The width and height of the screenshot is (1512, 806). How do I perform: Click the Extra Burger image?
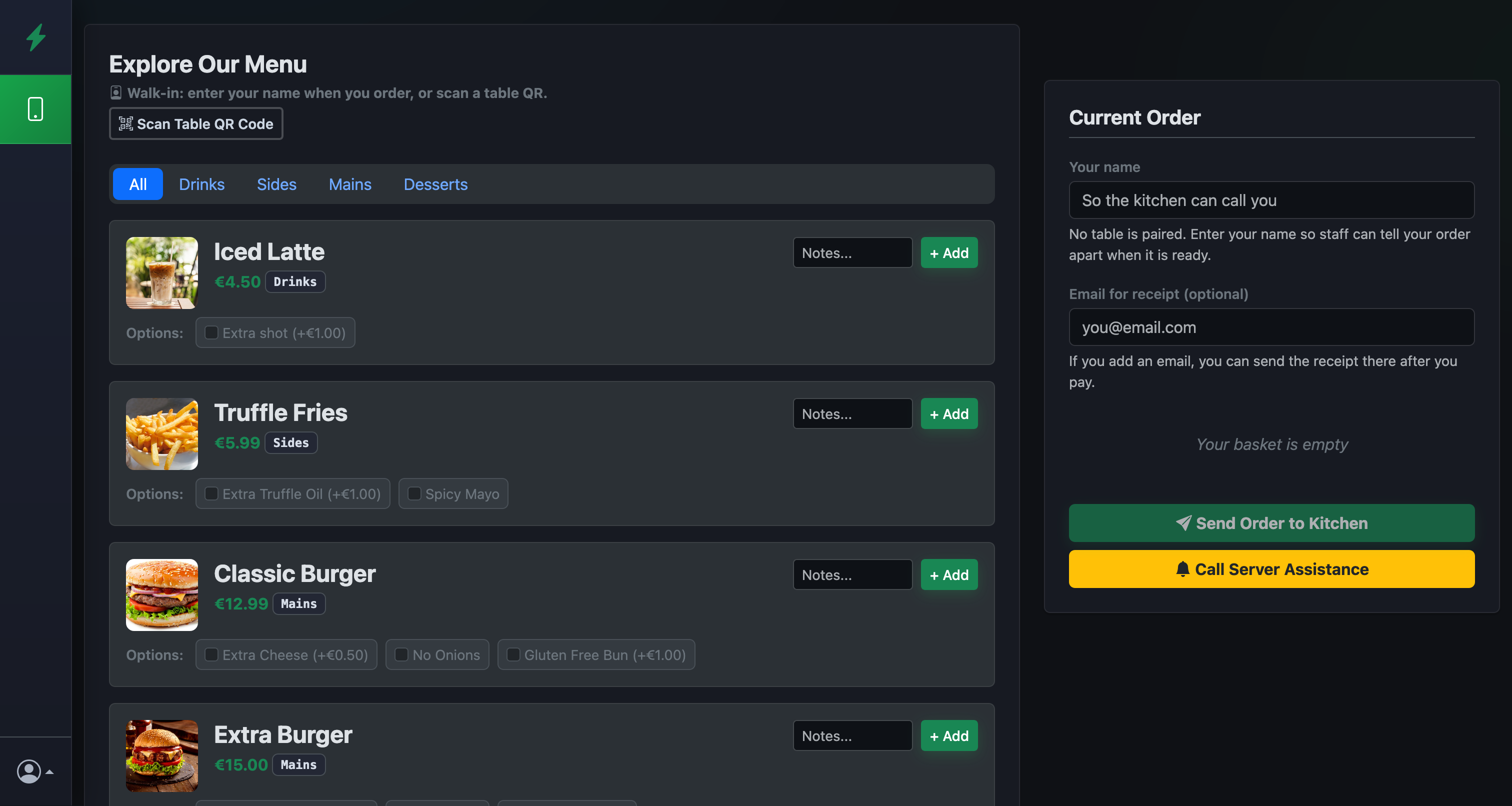click(162, 755)
